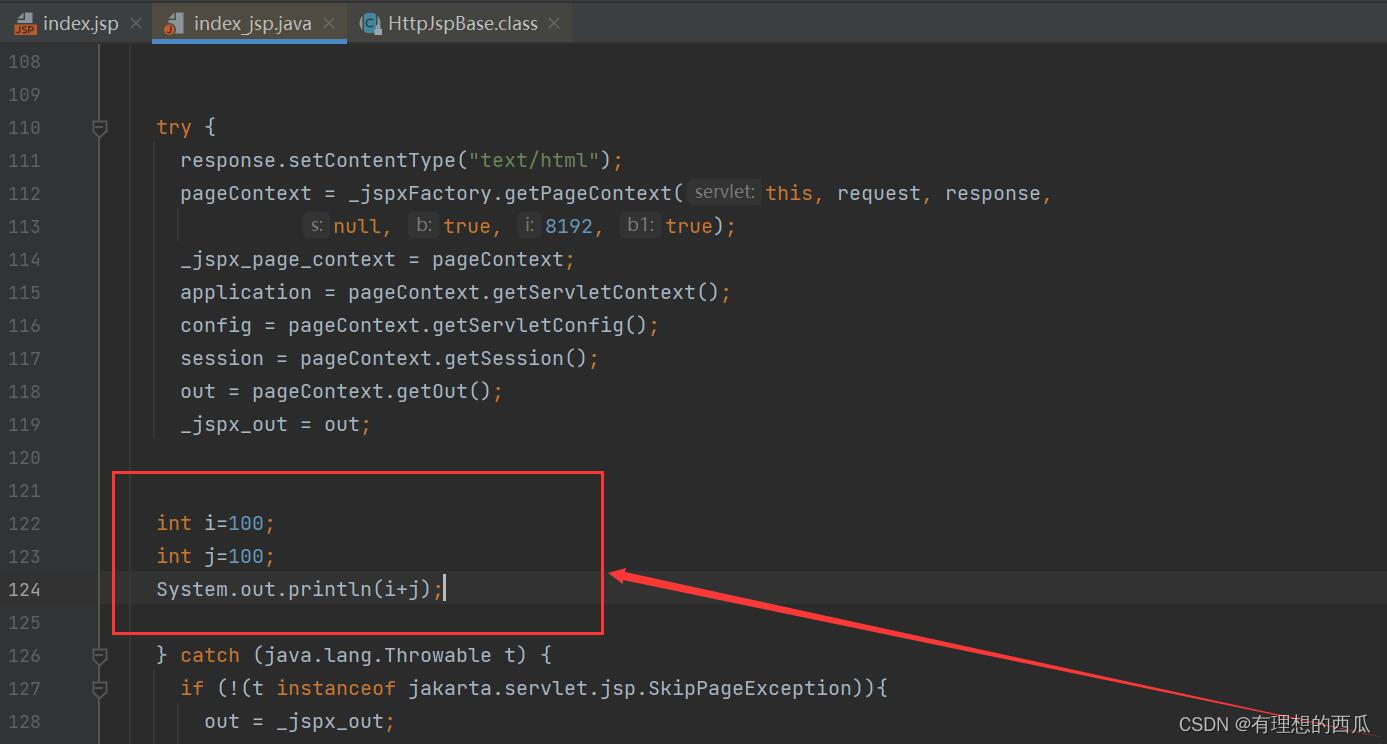Open the HttpJspBase.class tab
The height and width of the screenshot is (744, 1387).
coord(462,23)
